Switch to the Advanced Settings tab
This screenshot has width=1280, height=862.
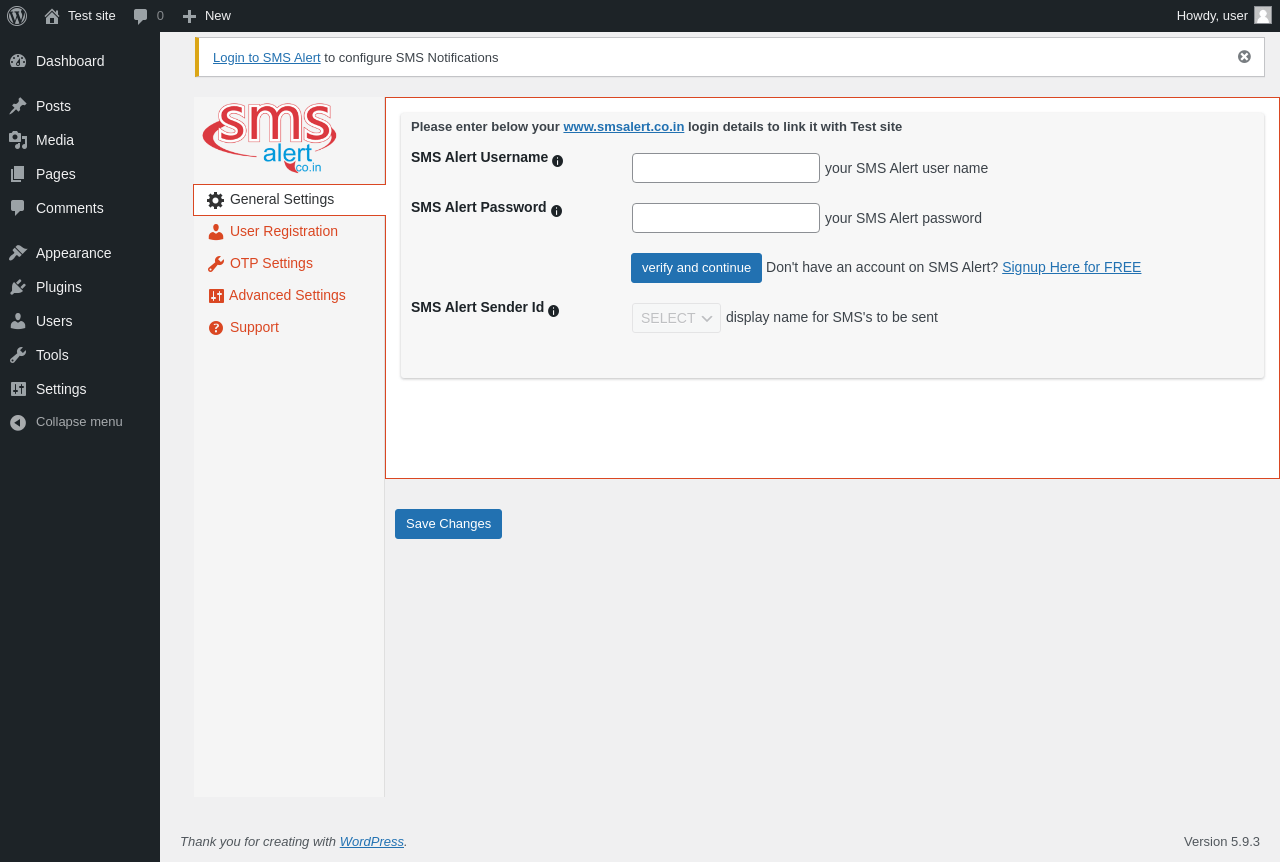[x=289, y=296]
